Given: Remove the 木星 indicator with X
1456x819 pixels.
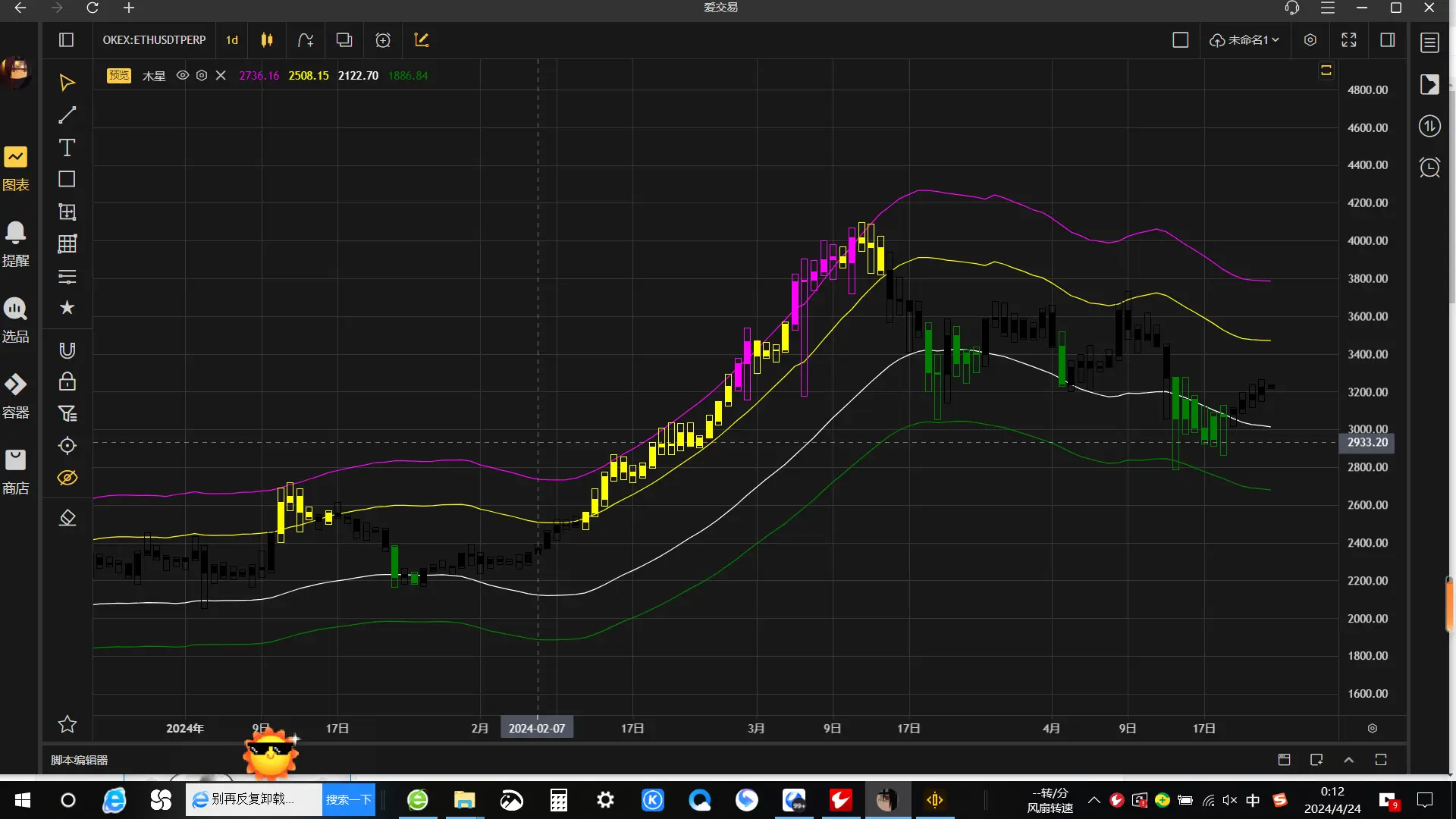Looking at the screenshot, I should tap(221, 75).
